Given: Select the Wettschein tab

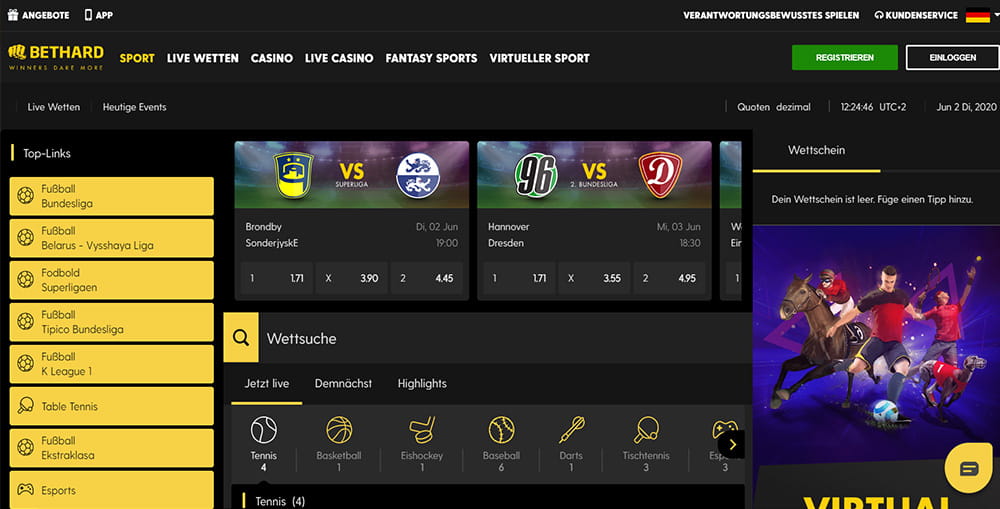Looking at the screenshot, I should 816,151.
